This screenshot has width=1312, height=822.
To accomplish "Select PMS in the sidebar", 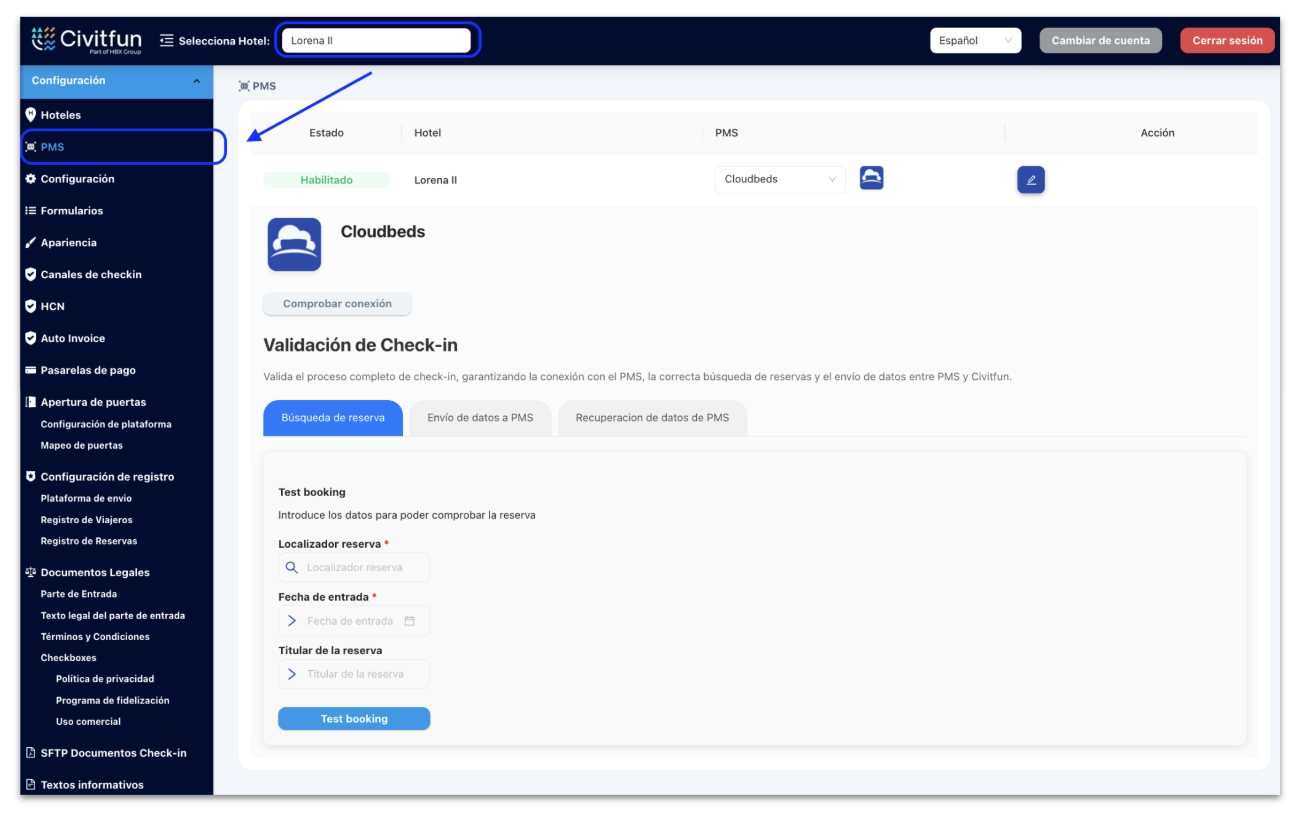I will point(52,146).
